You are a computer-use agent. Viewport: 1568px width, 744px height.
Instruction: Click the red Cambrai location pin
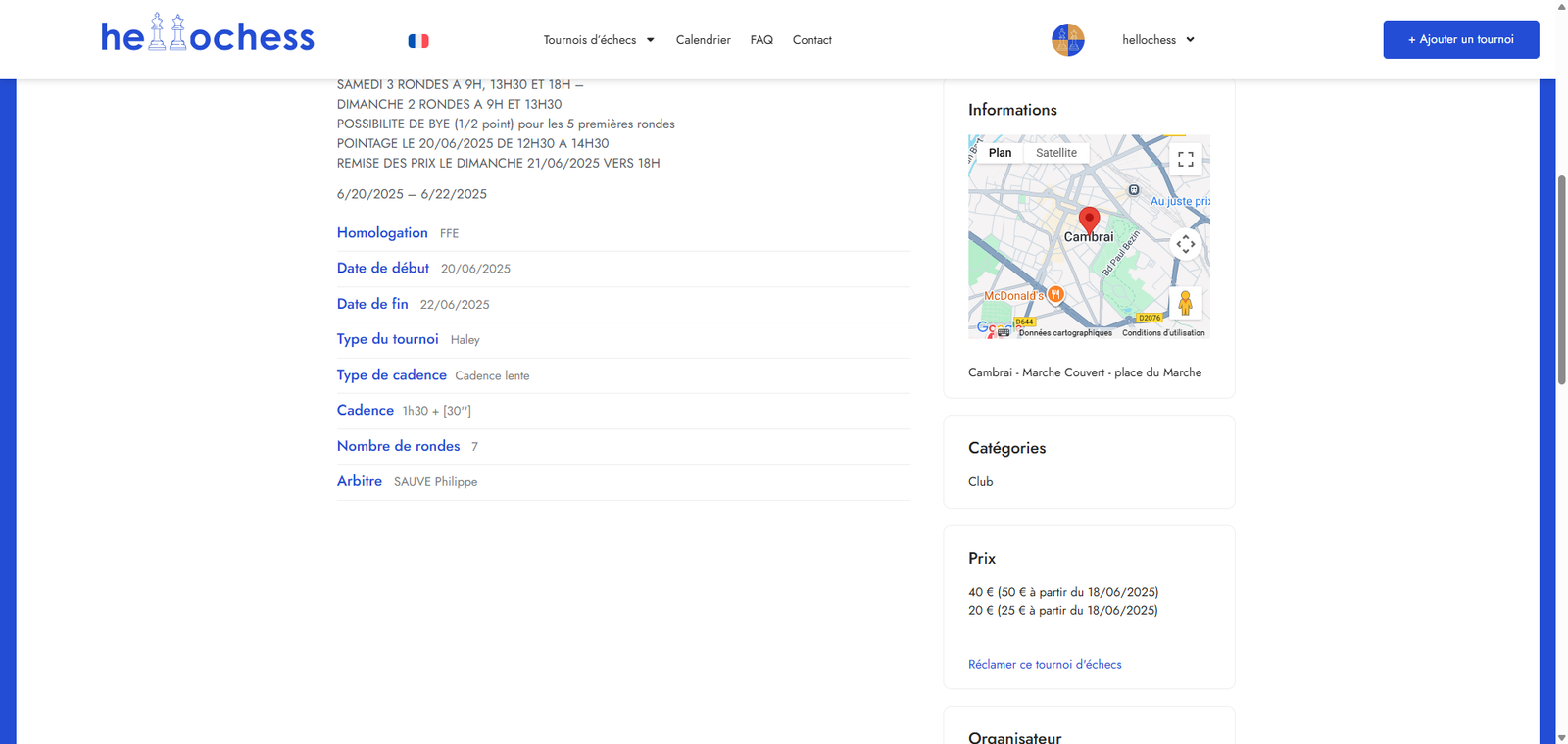pyautogui.click(x=1089, y=219)
